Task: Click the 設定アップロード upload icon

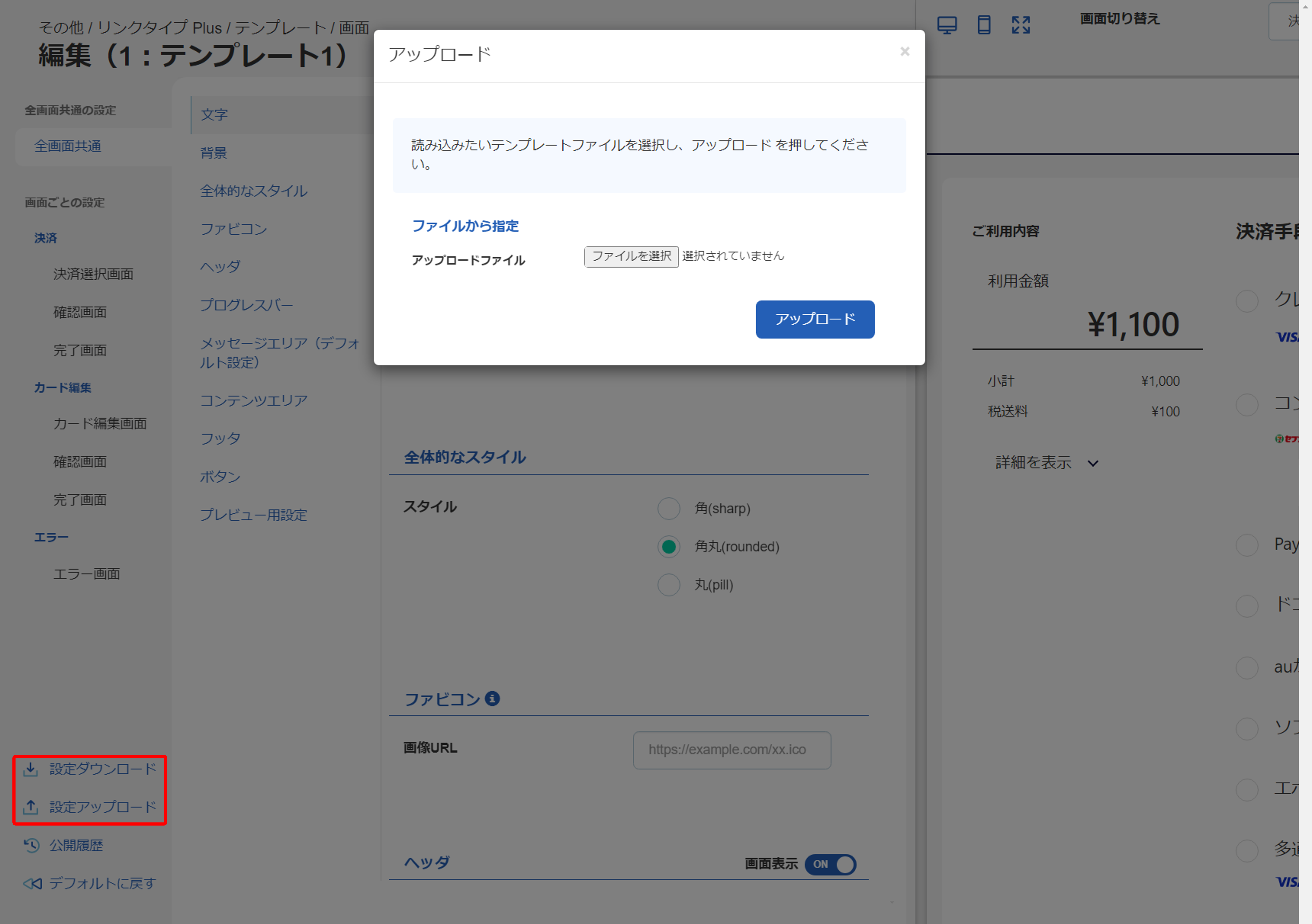Action: (x=31, y=807)
